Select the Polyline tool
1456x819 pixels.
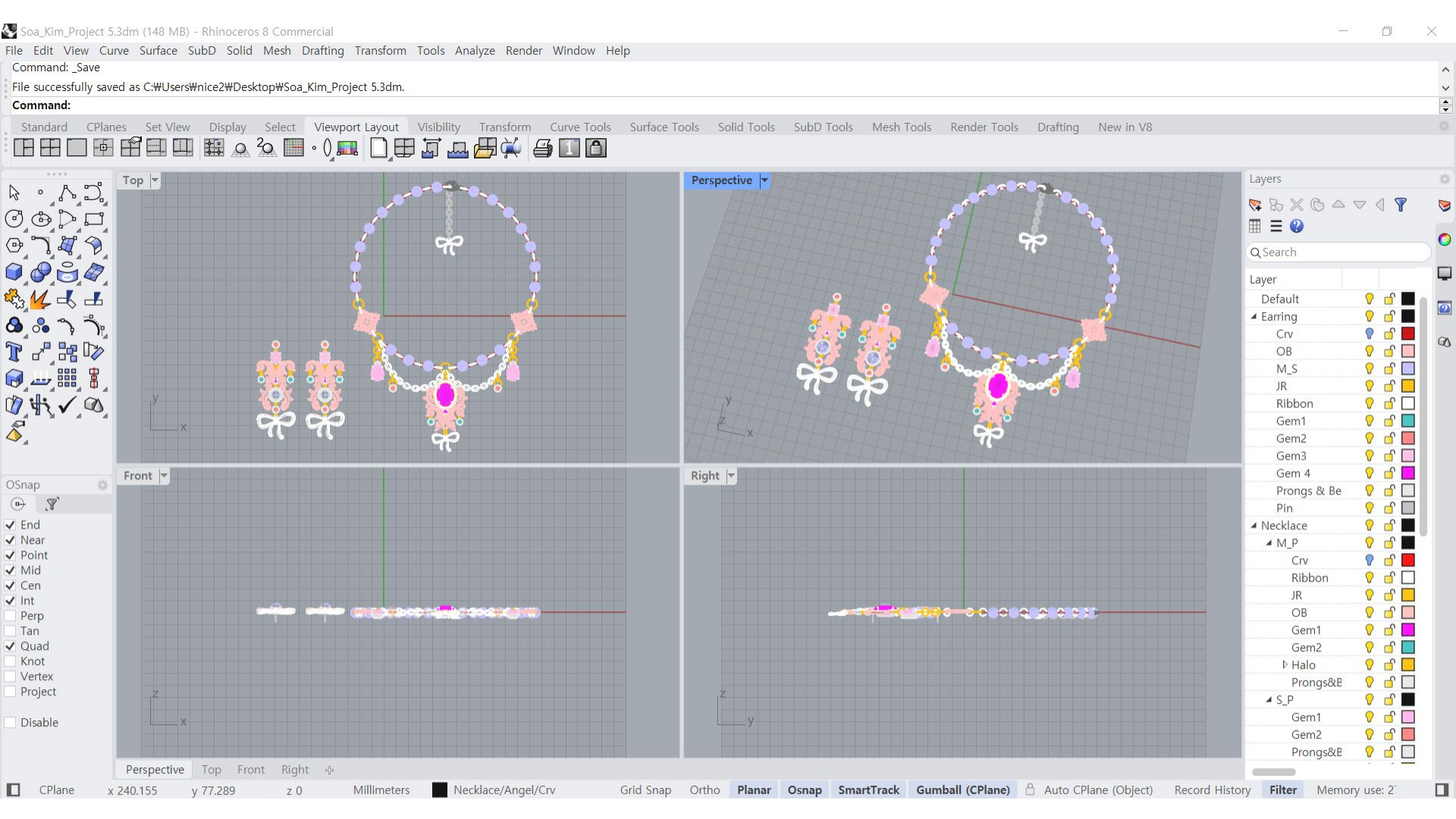click(x=67, y=193)
